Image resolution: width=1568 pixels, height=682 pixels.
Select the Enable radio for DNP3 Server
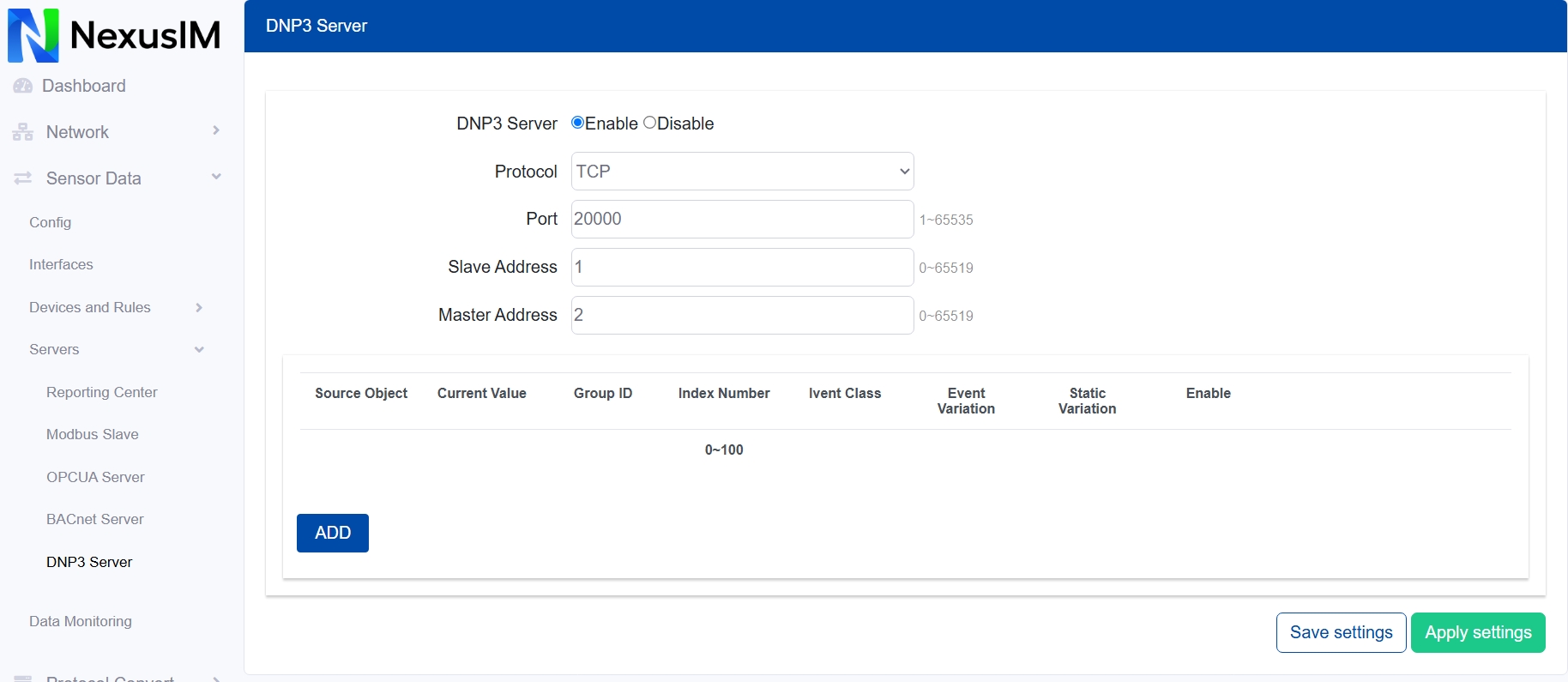[577, 123]
